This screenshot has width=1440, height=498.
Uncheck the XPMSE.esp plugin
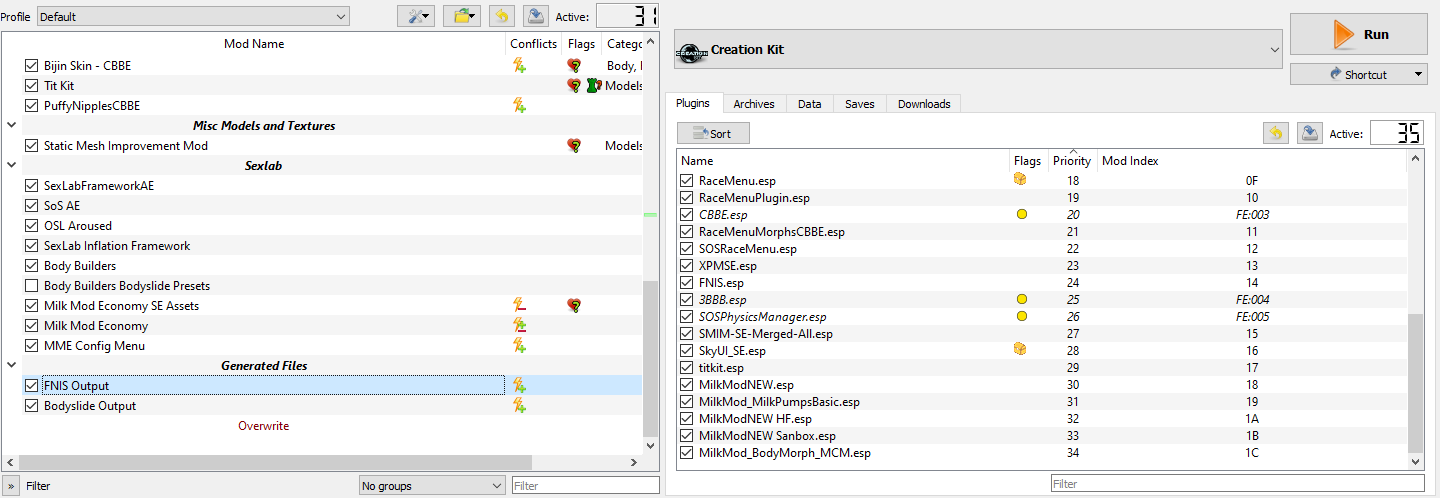point(687,266)
